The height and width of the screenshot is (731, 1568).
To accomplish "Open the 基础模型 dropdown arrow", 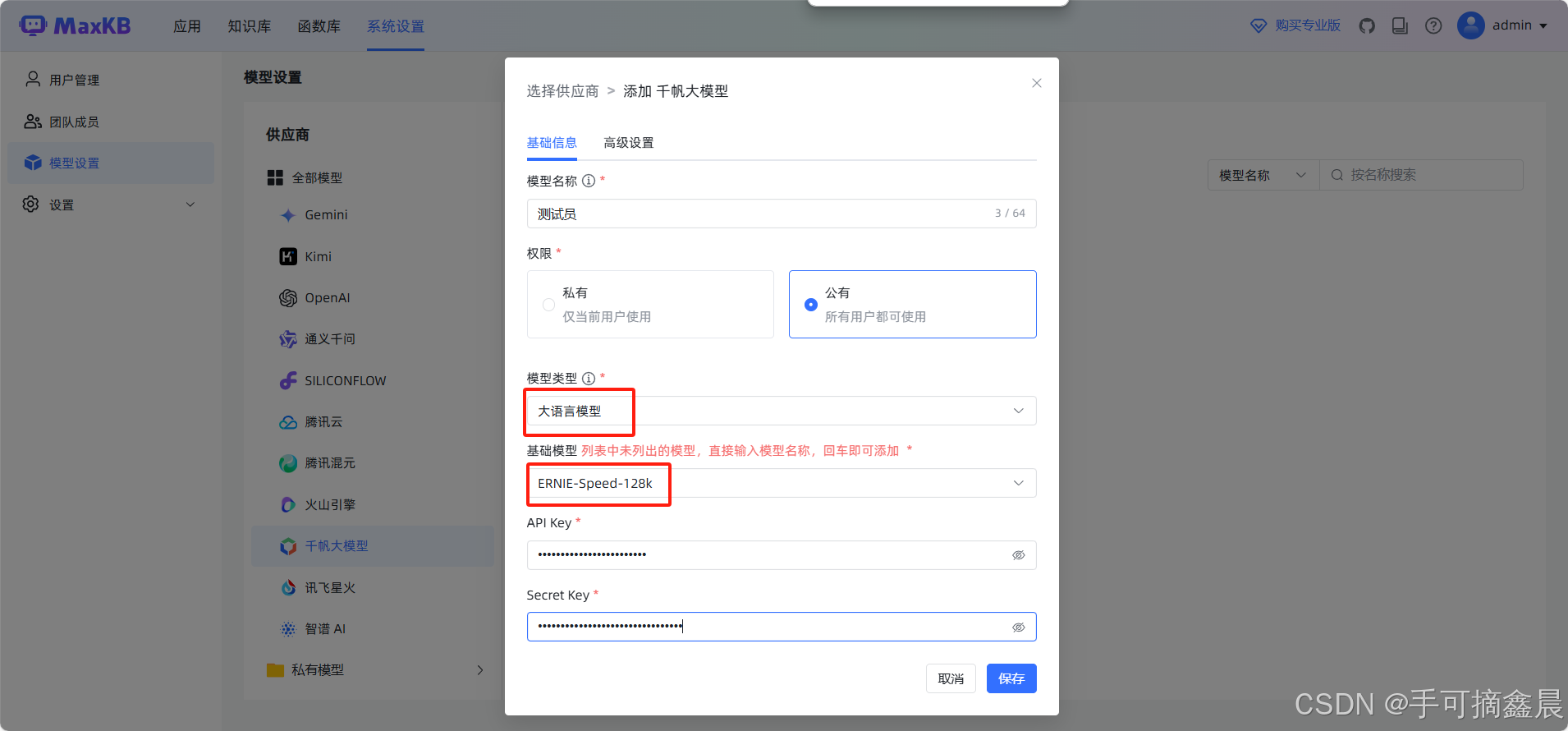I will tap(1019, 483).
